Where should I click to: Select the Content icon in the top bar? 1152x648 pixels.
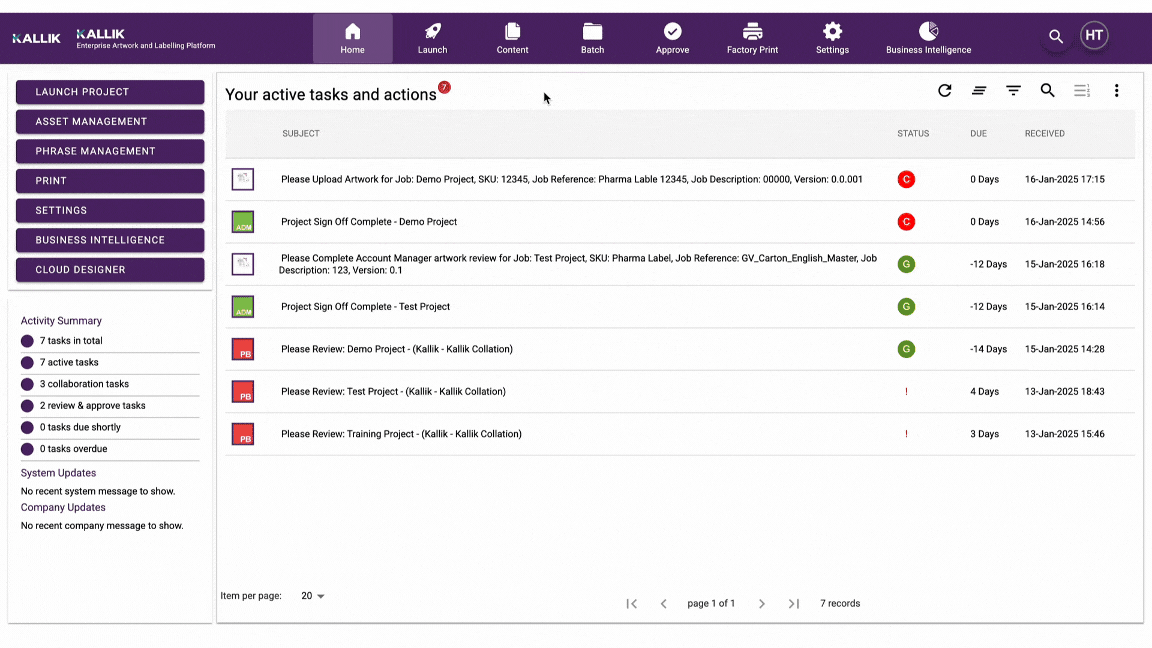click(x=512, y=37)
